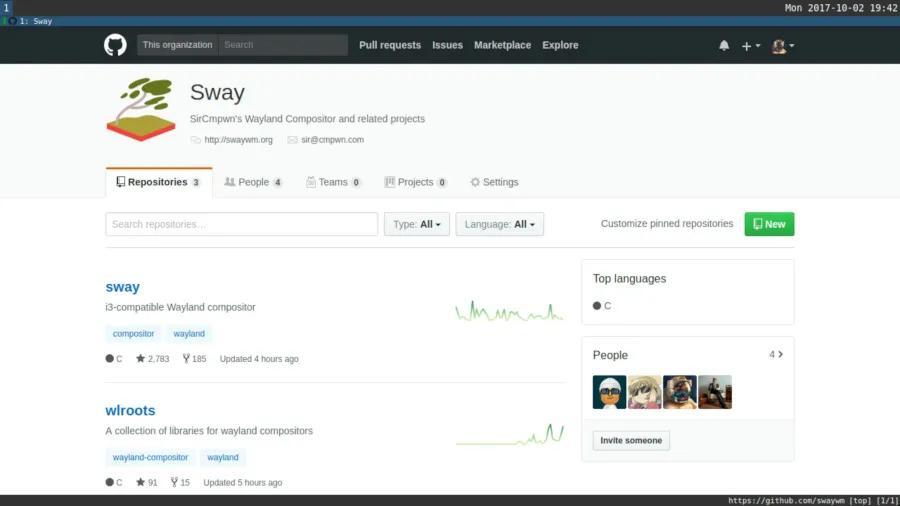Click the sway activity sparkline graph
This screenshot has width=900, height=506.
click(509, 312)
